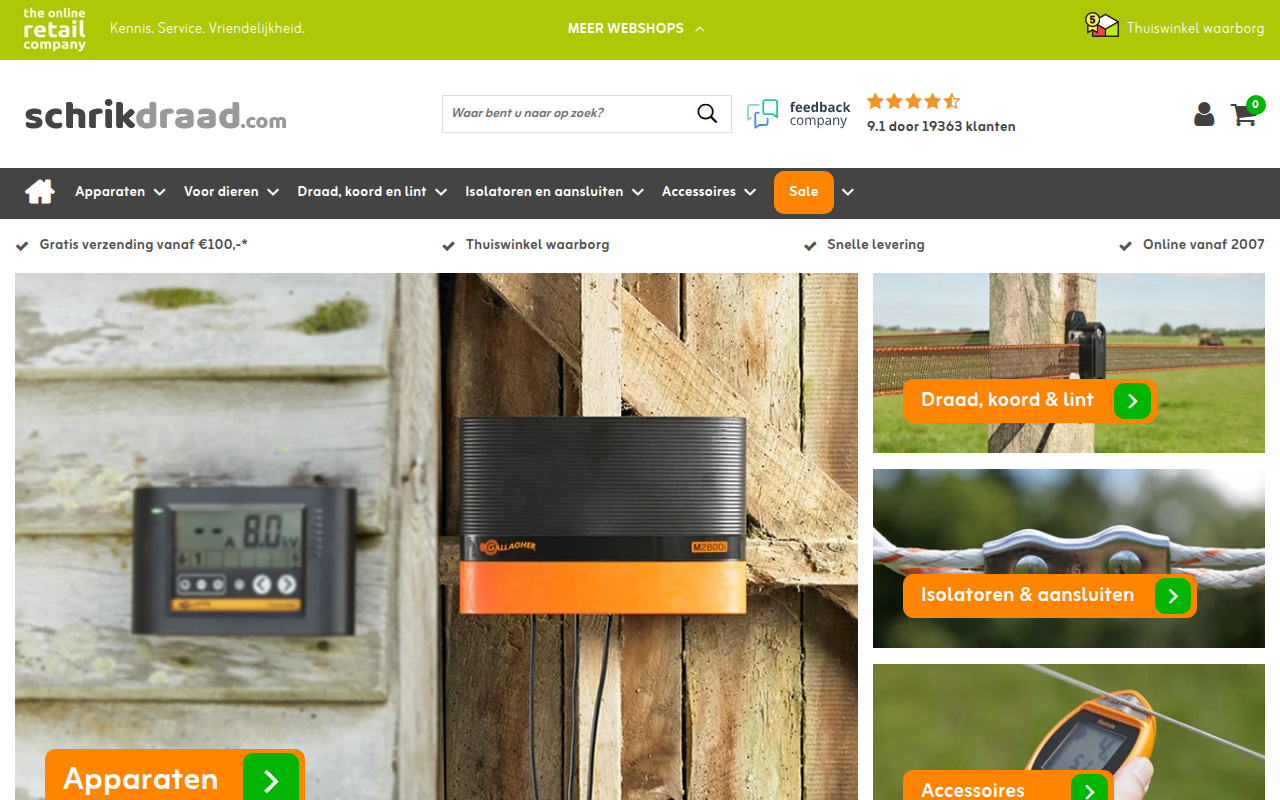1280x800 pixels.
Task: Click the Thuiswinkel waarborg envelope logo
Action: pyautogui.click(x=1102, y=26)
